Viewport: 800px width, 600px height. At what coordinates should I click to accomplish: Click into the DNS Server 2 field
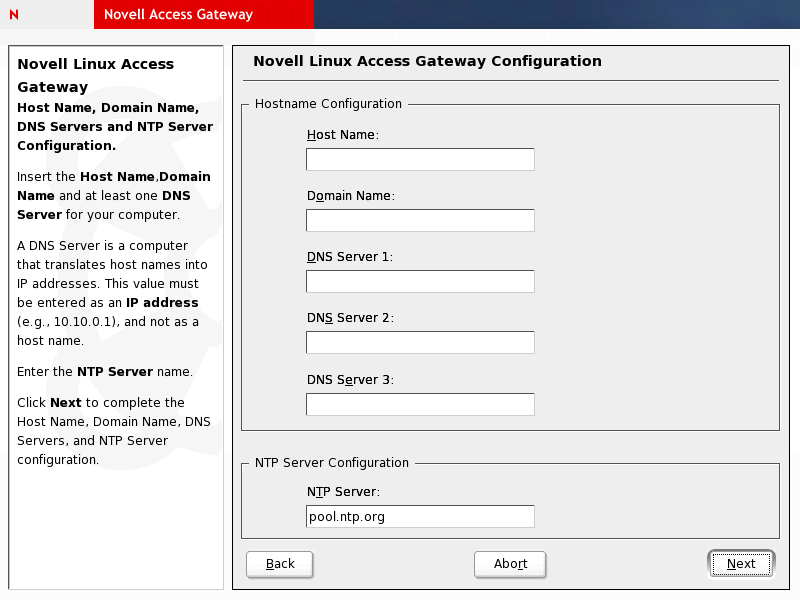(x=420, y=342)
